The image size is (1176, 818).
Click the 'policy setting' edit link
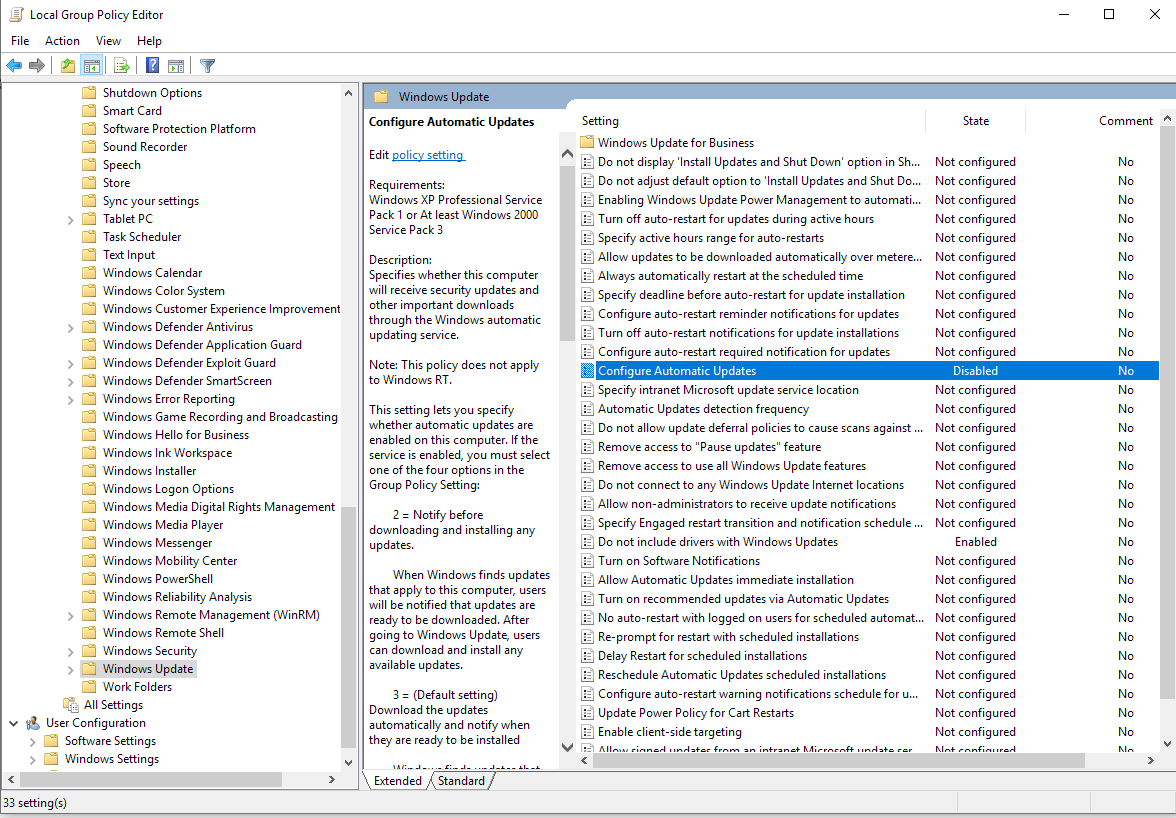coord(428,154)
